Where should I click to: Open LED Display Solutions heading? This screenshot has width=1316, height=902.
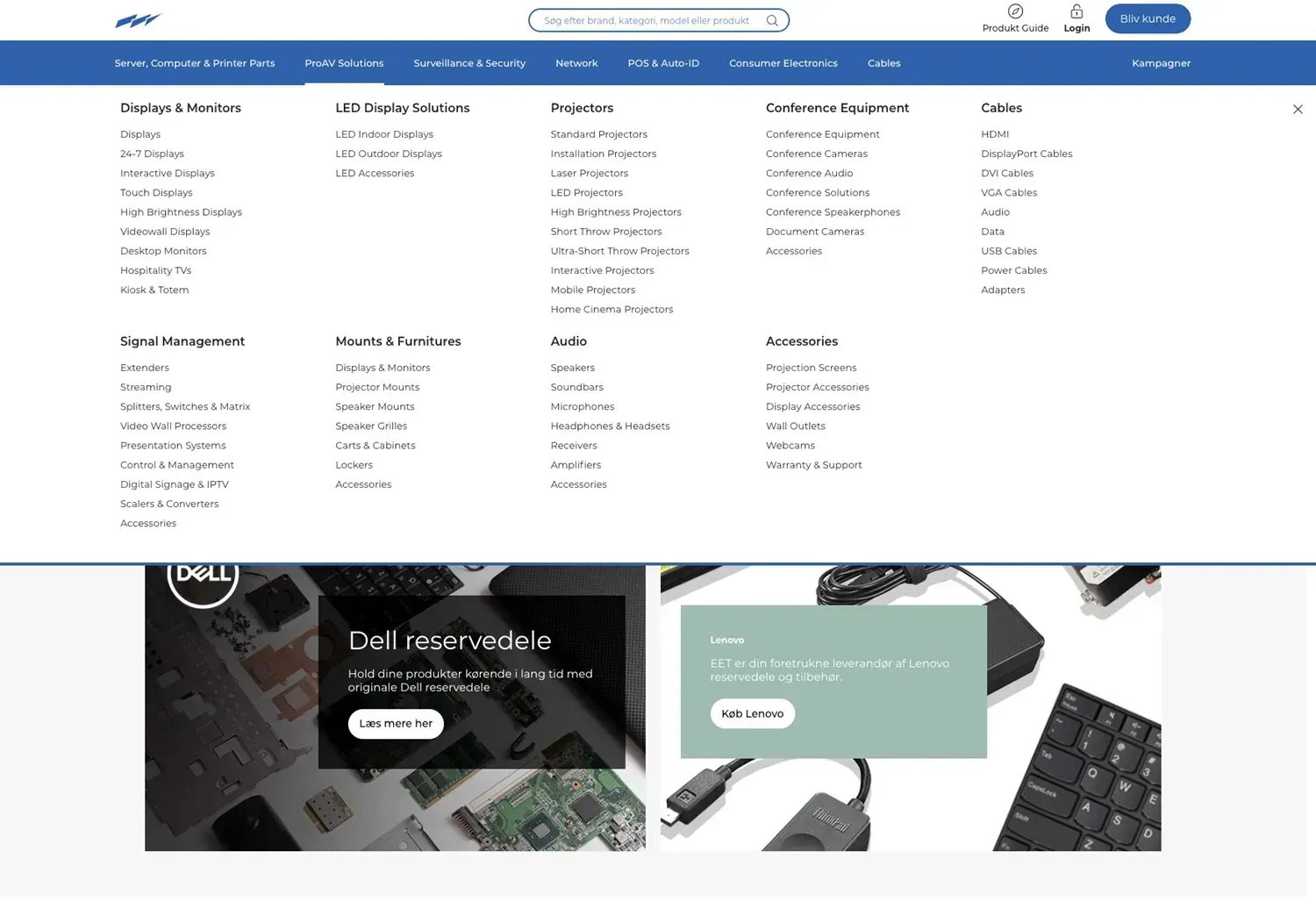coord(403,108)
